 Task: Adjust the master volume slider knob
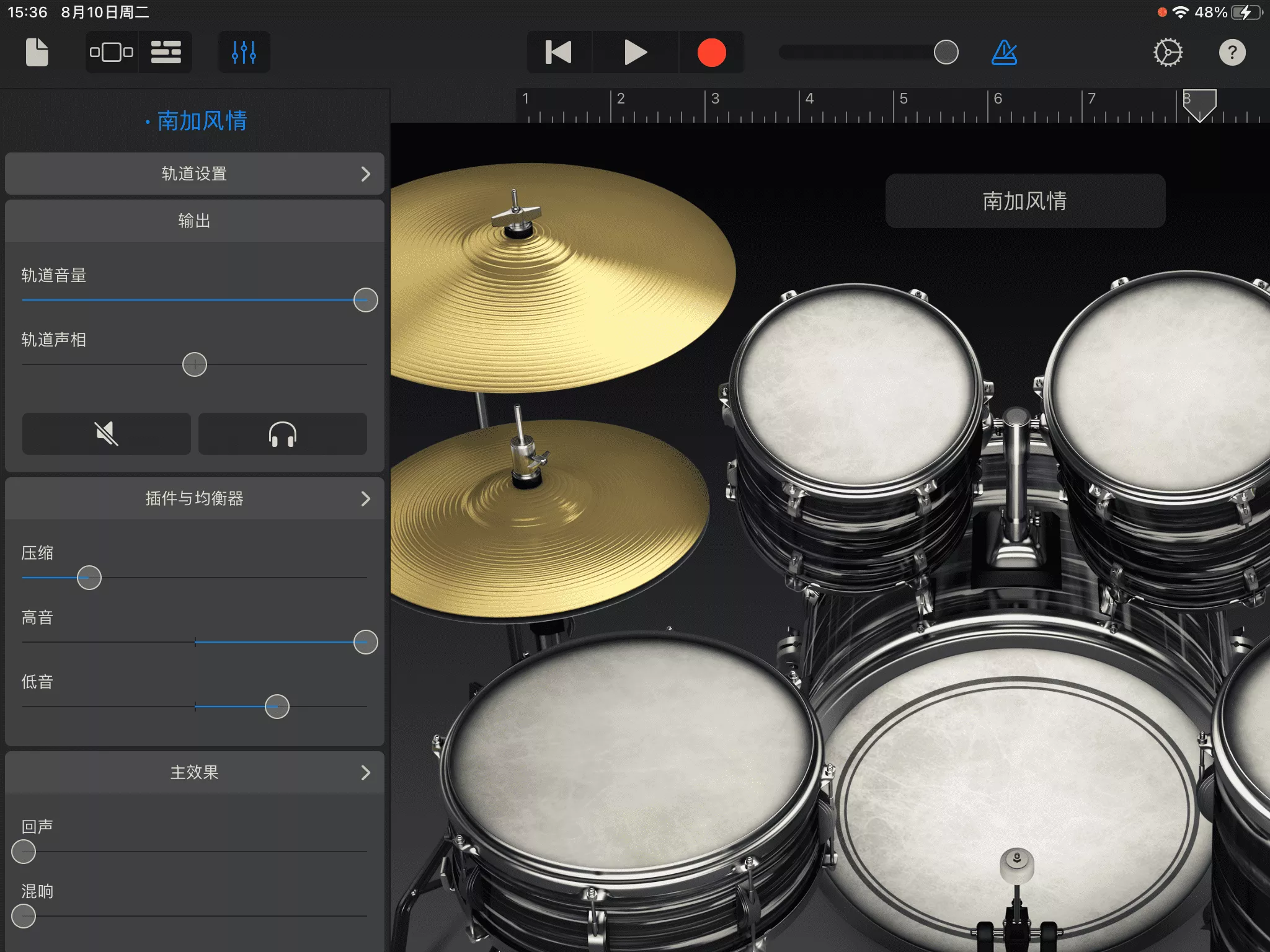[946, 52]
